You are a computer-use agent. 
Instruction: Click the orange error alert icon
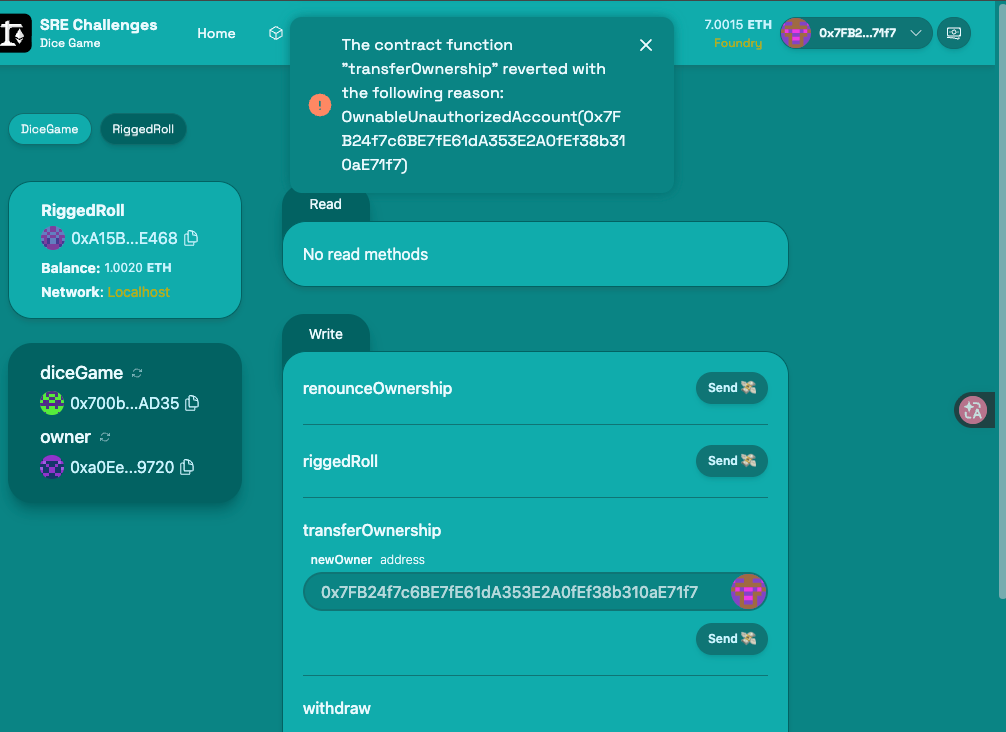tap(320, 105)
